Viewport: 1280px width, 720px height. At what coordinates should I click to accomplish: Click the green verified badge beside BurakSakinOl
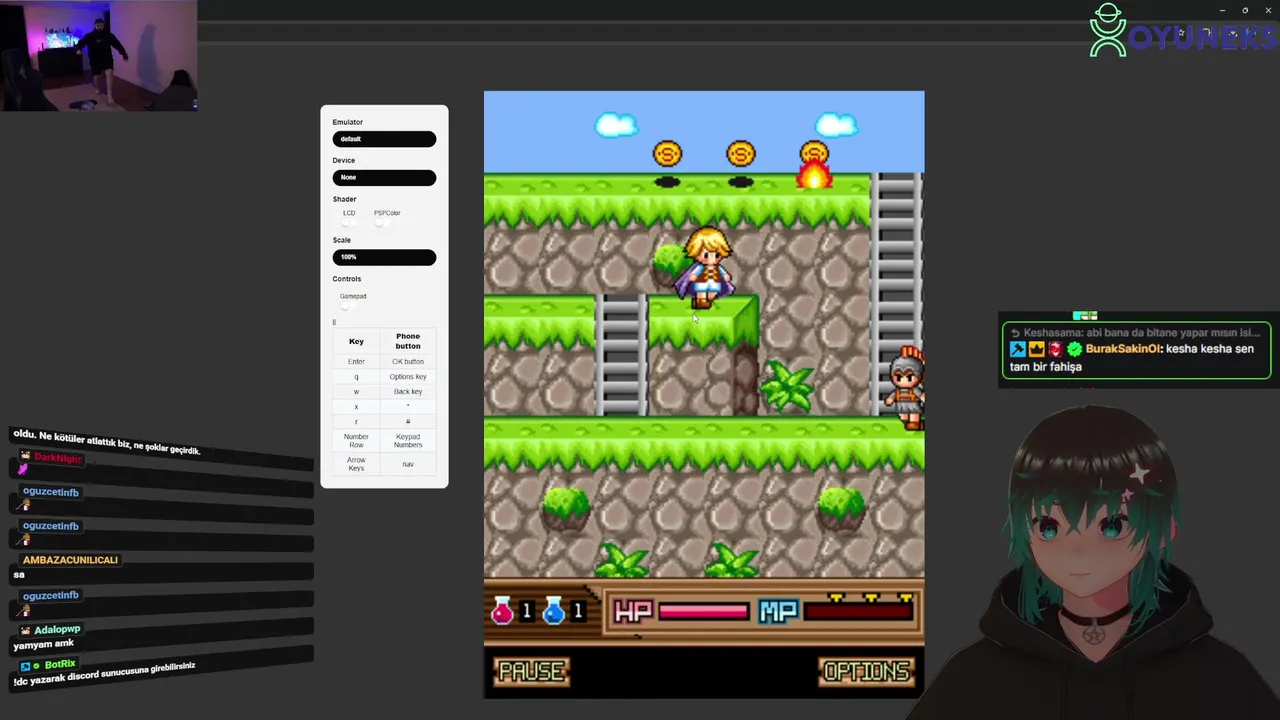click(x=1074, y=349)
